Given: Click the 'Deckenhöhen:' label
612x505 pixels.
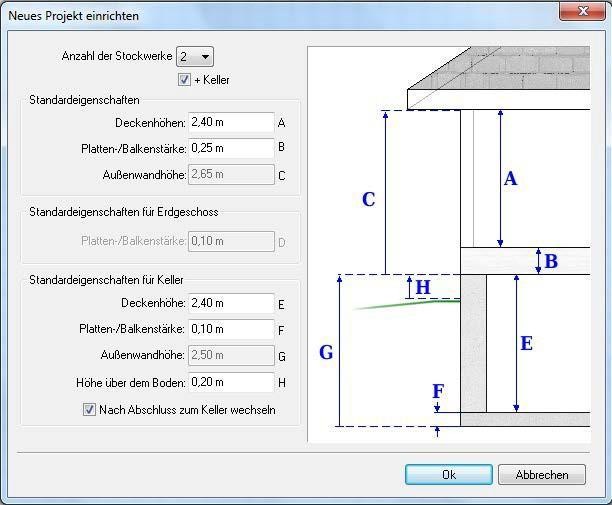Looking at the screenshot, I should click(150, 123).
